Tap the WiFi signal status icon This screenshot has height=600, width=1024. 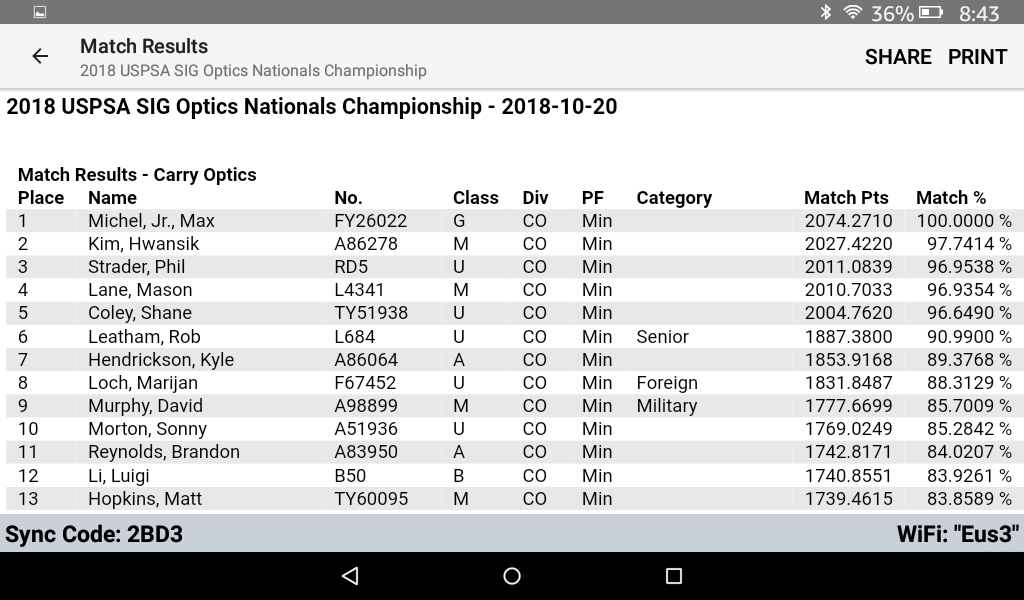pyautogui.click(x=852, y=13)
